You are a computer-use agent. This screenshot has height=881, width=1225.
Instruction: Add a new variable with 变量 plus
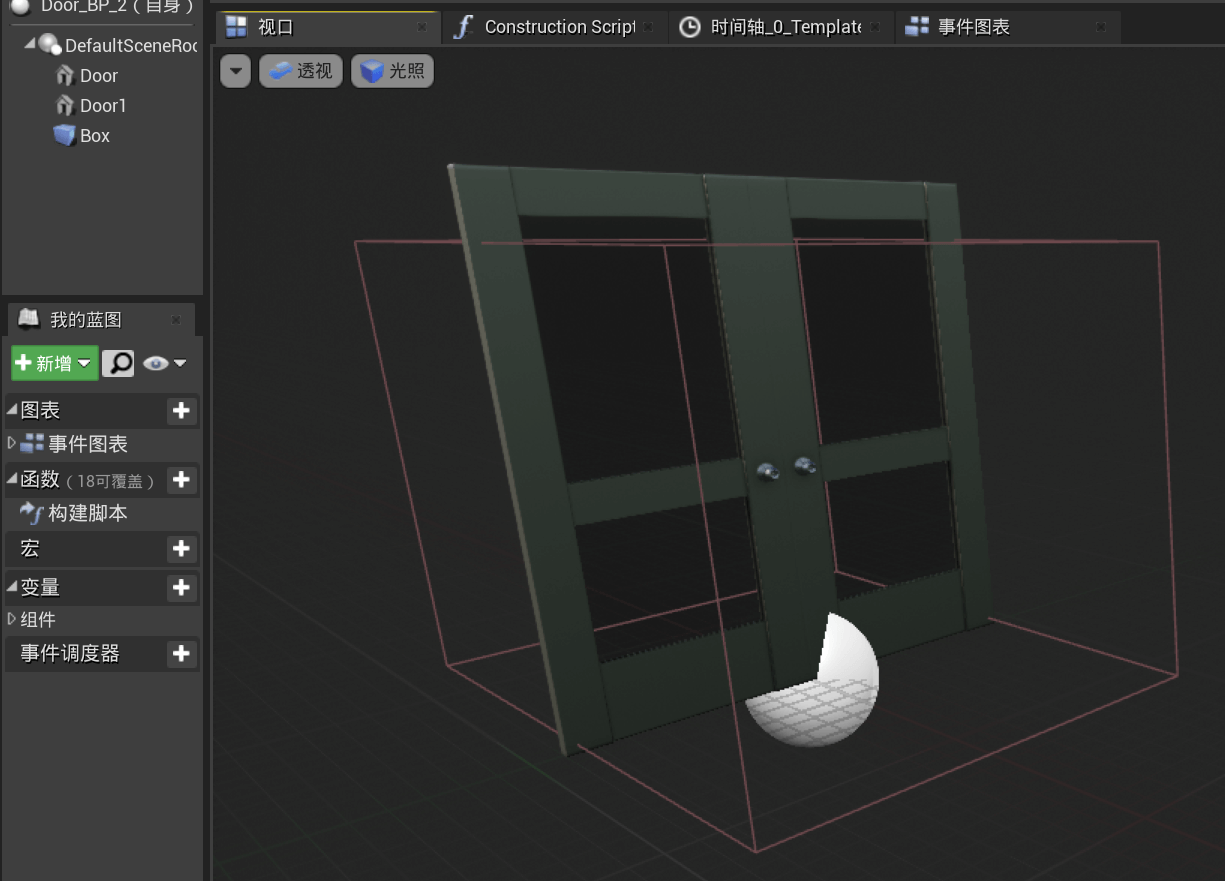click(181, 588)
